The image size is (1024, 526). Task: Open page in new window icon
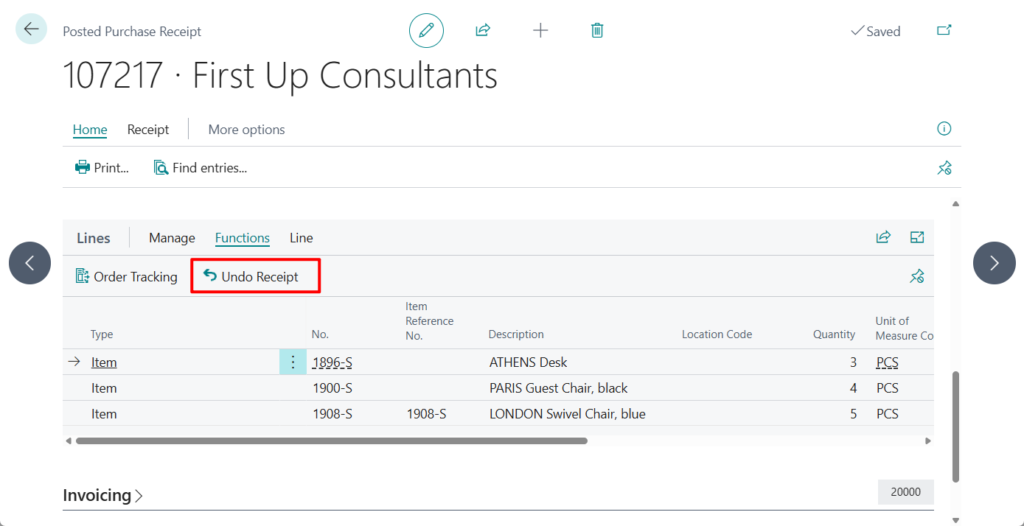point(943,30)
